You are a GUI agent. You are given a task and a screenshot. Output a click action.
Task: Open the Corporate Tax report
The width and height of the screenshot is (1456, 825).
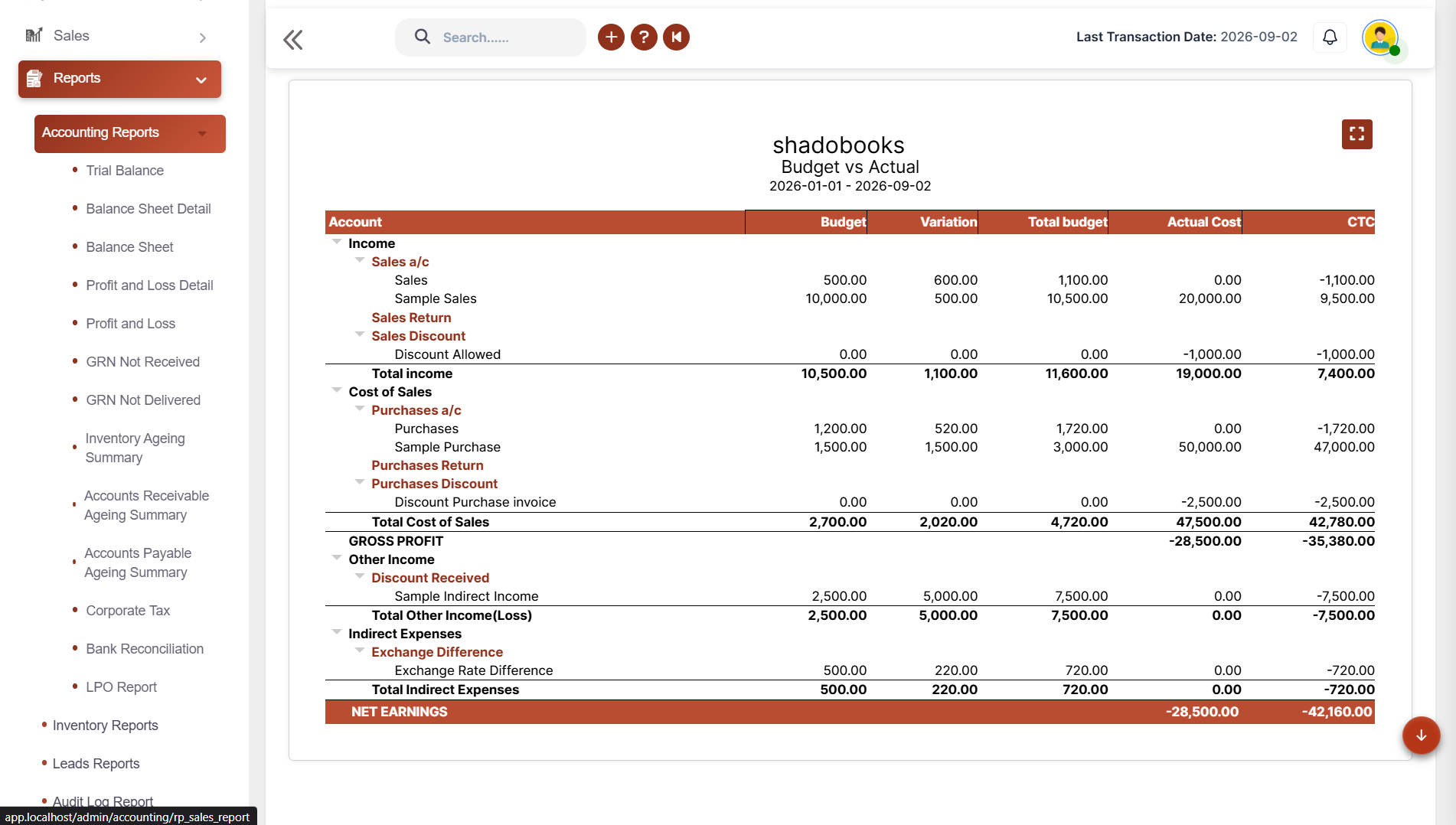(128, 611)
